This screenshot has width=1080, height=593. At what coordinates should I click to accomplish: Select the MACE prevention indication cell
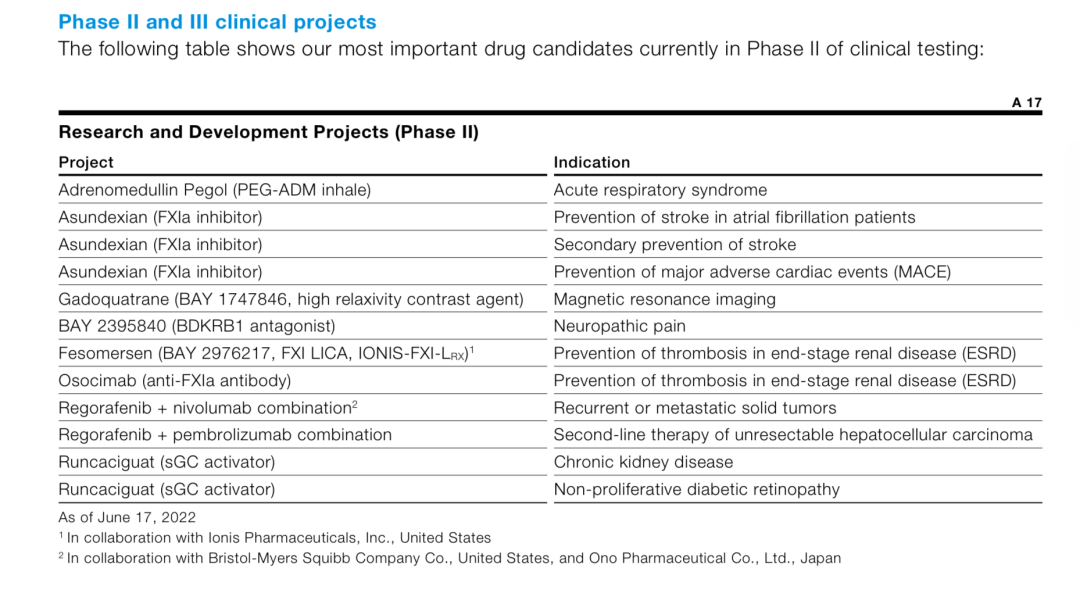752,272
